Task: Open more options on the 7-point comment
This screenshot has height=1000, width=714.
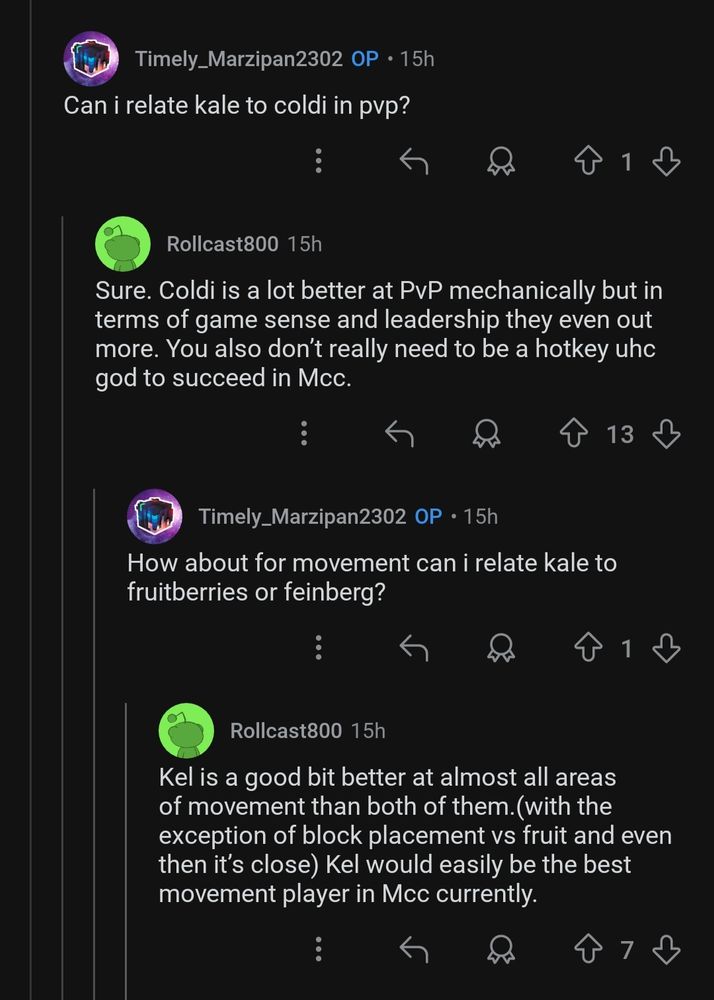Action: [318, 949]
